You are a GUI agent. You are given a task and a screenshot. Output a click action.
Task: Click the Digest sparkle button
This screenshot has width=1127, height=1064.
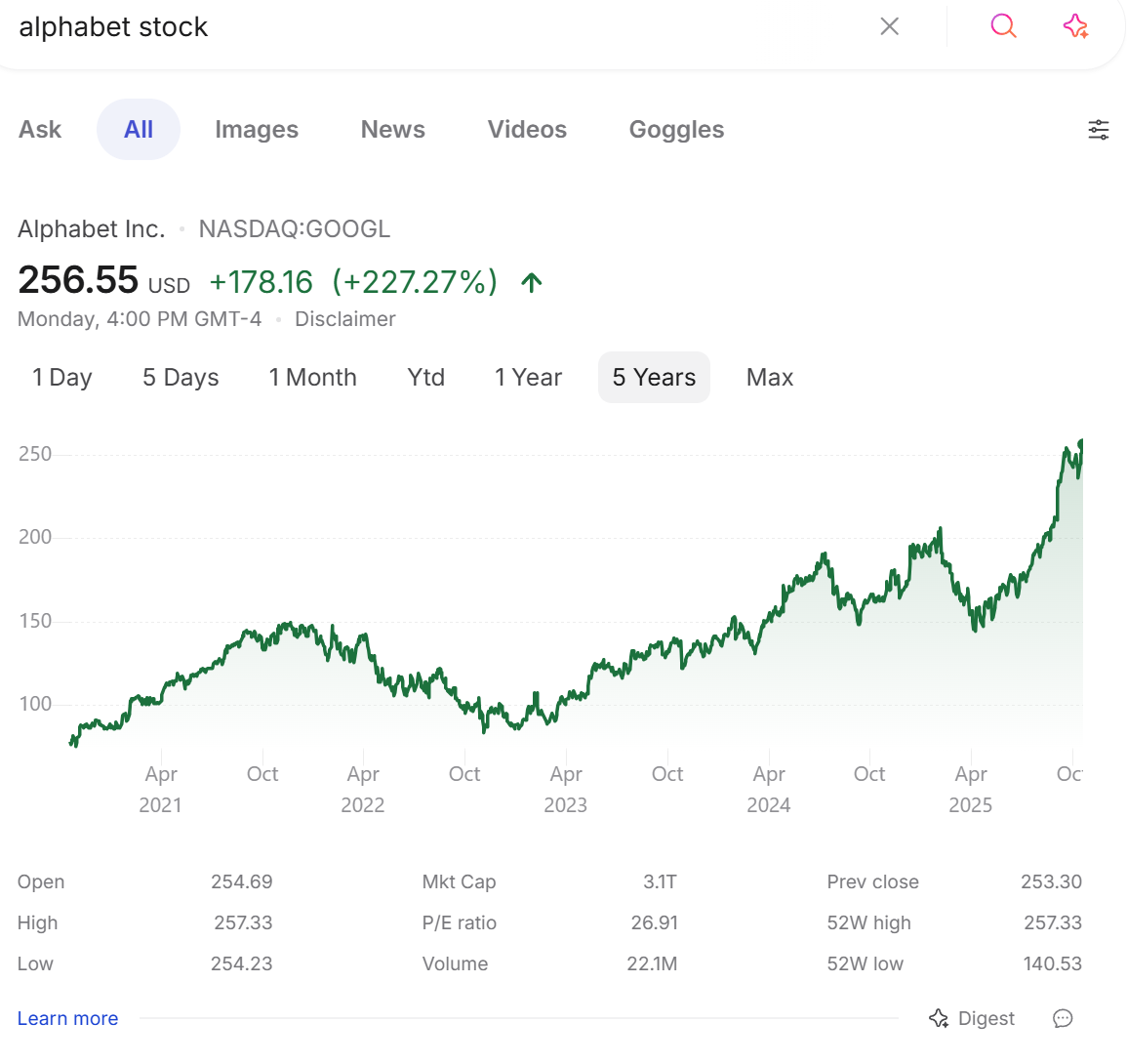(x=972, y=1018)
